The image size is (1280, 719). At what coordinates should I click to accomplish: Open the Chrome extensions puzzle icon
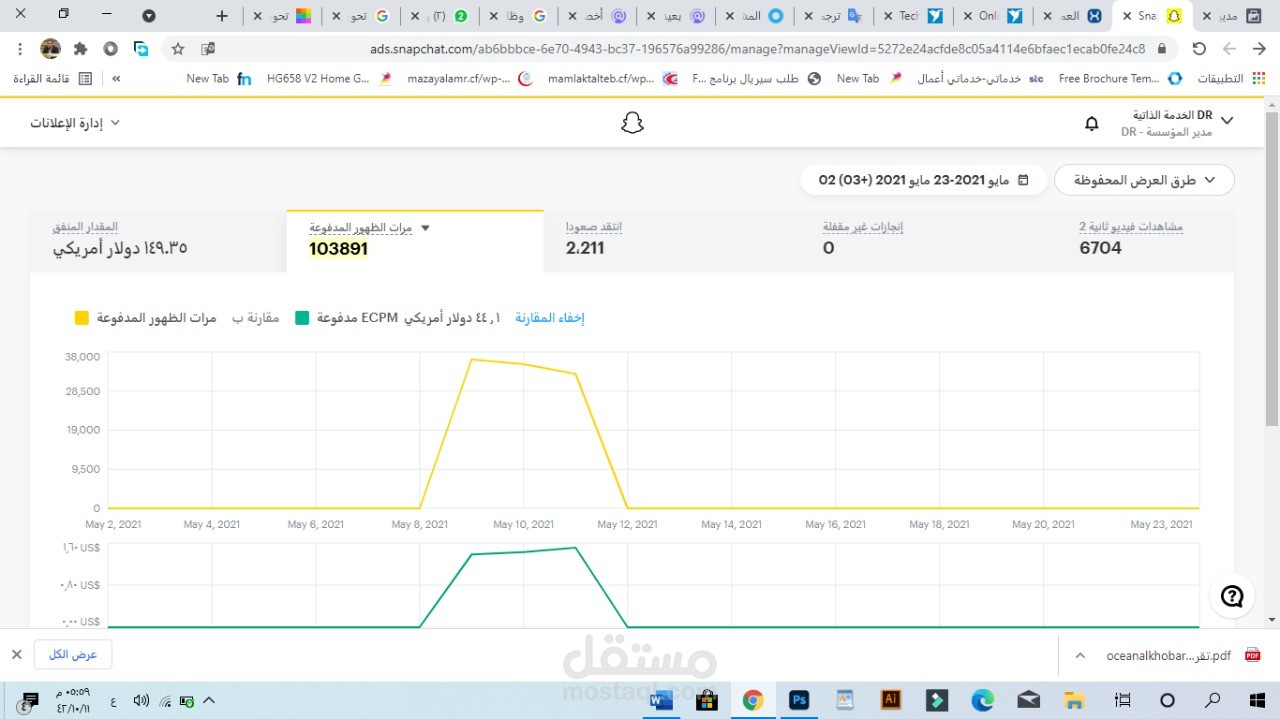80,48
